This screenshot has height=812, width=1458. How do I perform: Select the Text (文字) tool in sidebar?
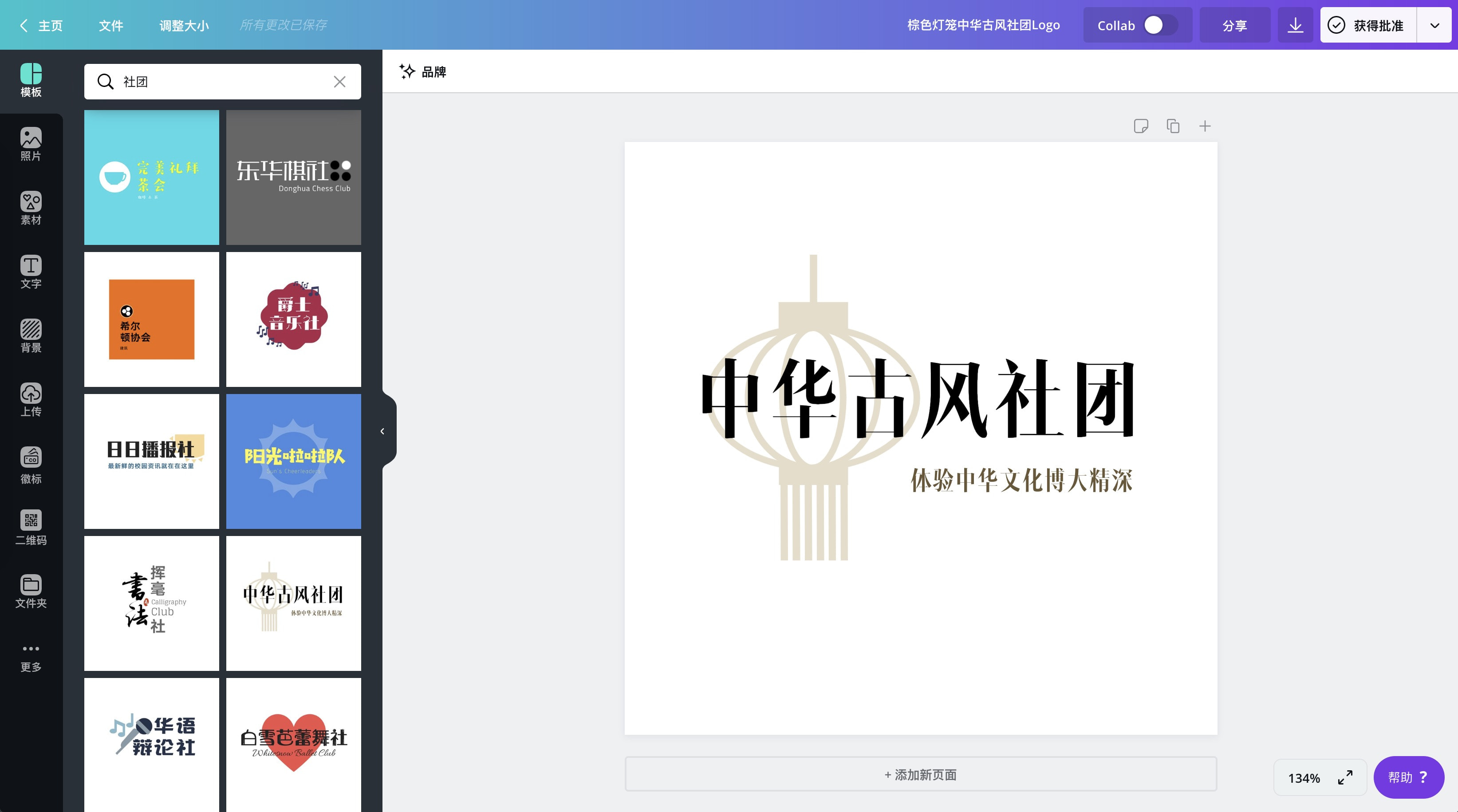[x=31, y=272]
